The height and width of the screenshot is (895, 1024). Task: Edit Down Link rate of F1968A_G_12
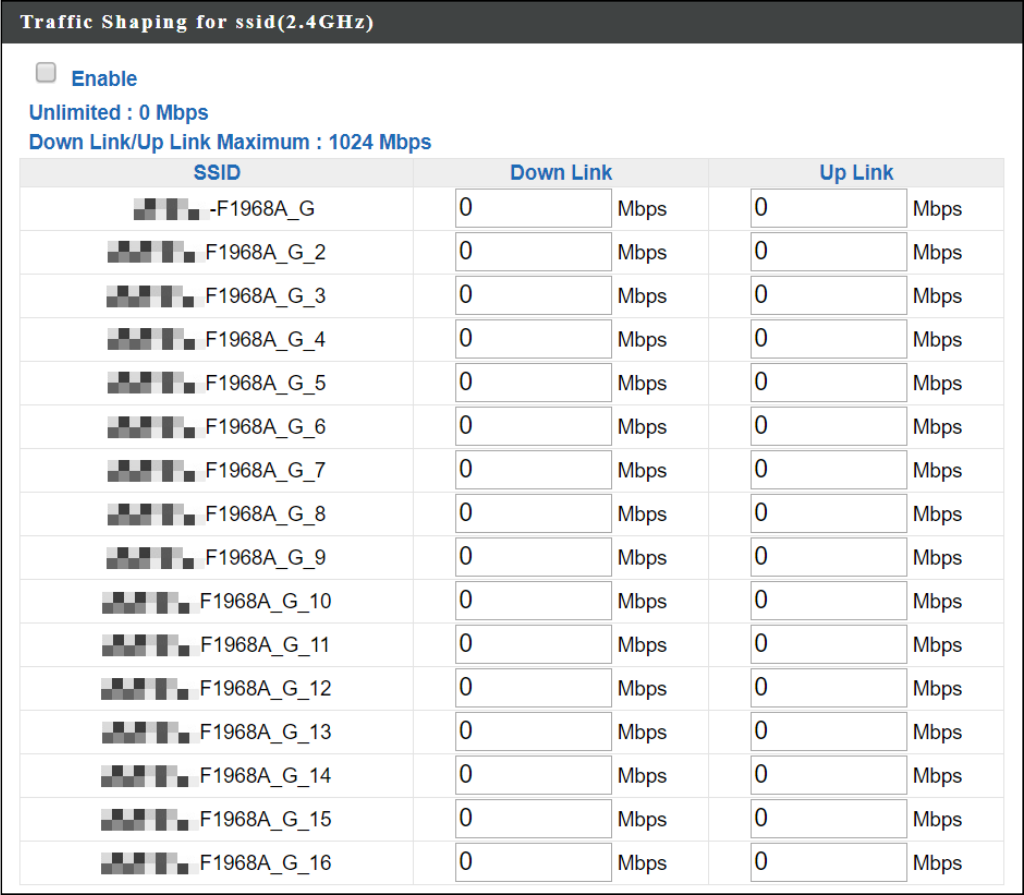click(533, 688)
